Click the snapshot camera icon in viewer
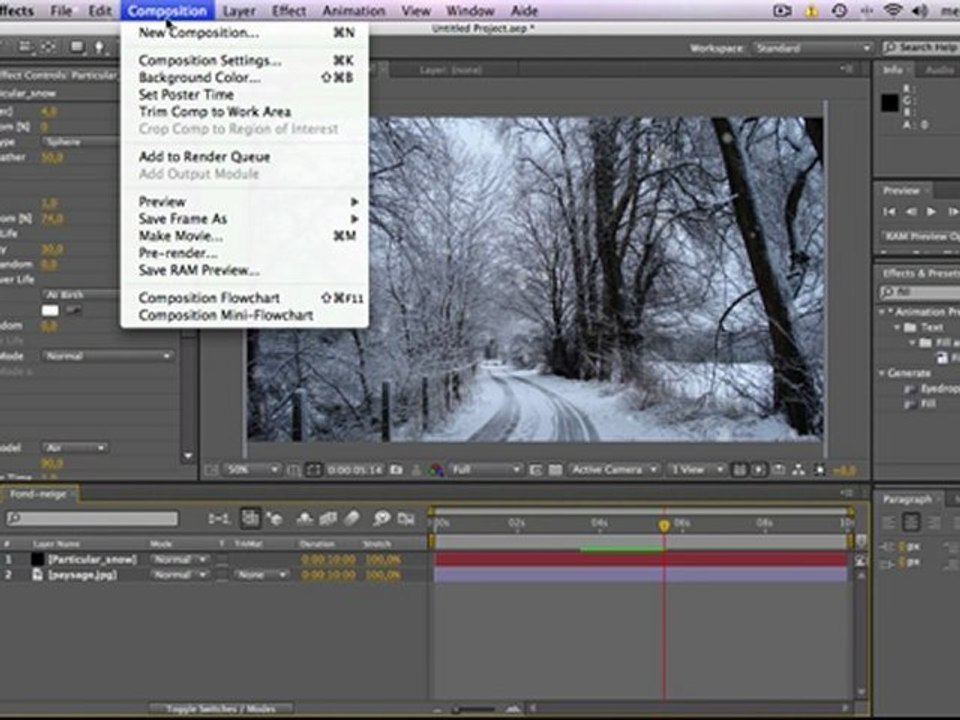Screen dimensions: 960x720 (396, 470)
